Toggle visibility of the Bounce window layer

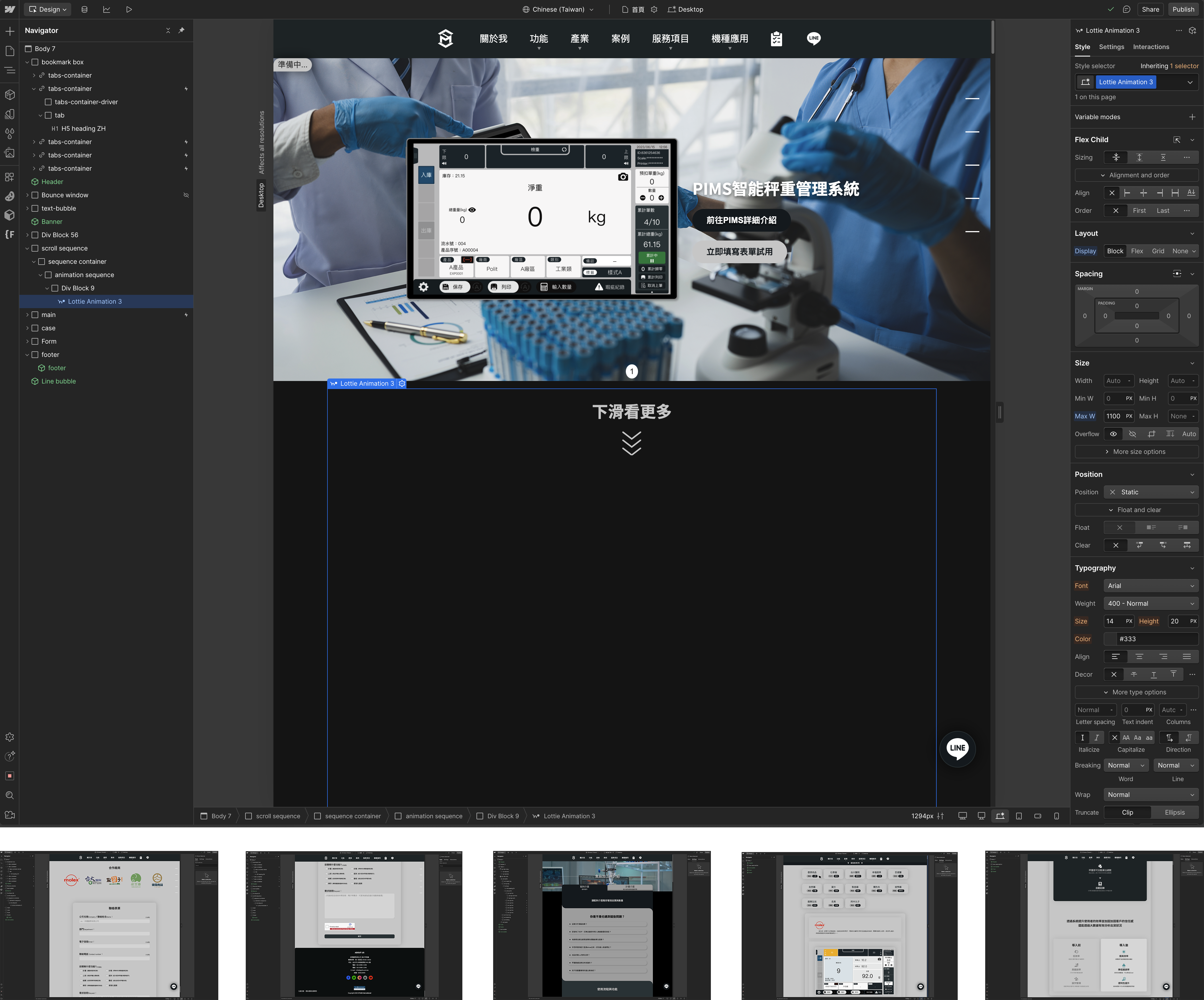tap(186, 195)
